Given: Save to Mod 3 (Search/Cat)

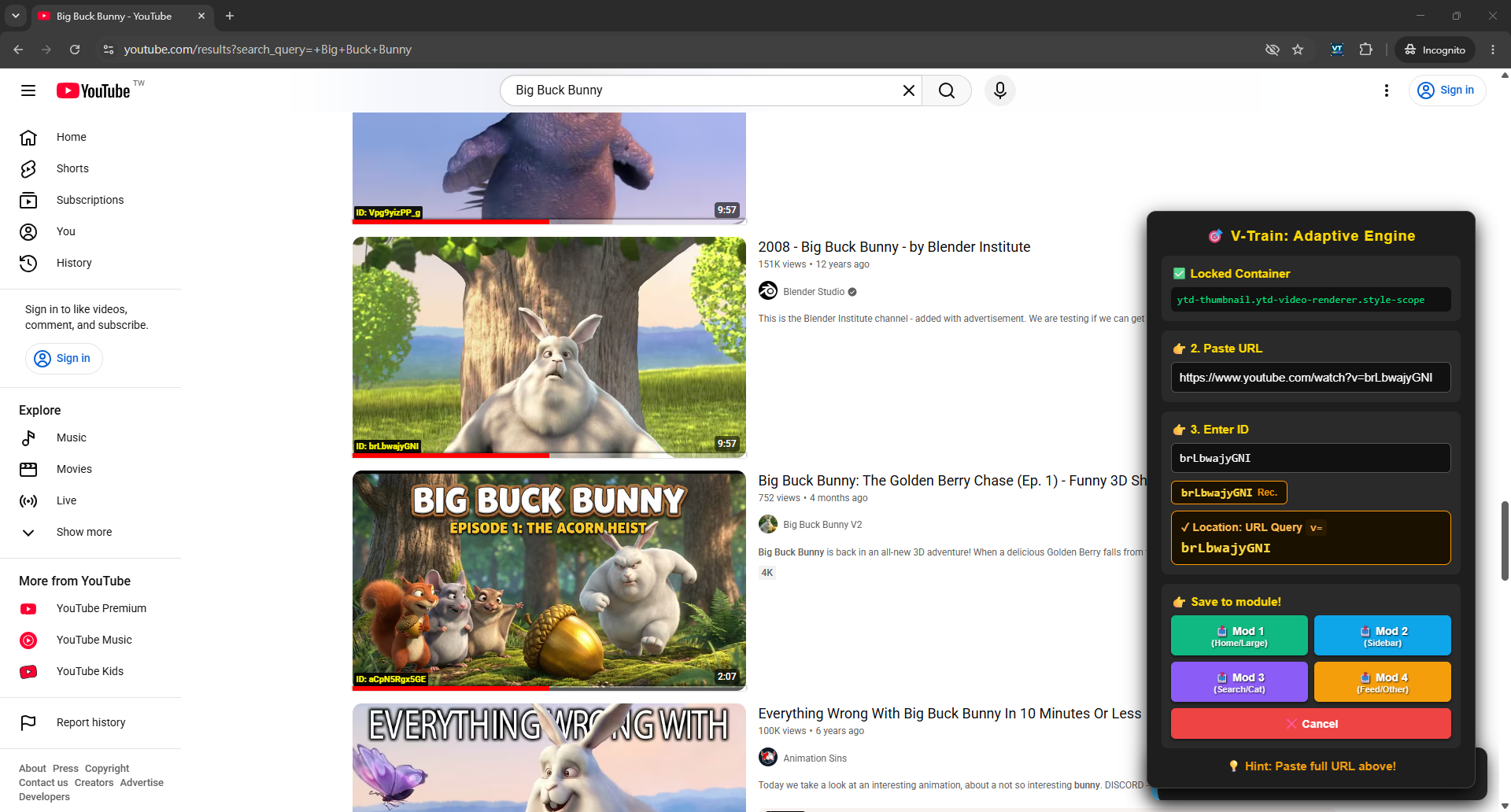Looking at the screenshot, I should tap(1239, 681).
